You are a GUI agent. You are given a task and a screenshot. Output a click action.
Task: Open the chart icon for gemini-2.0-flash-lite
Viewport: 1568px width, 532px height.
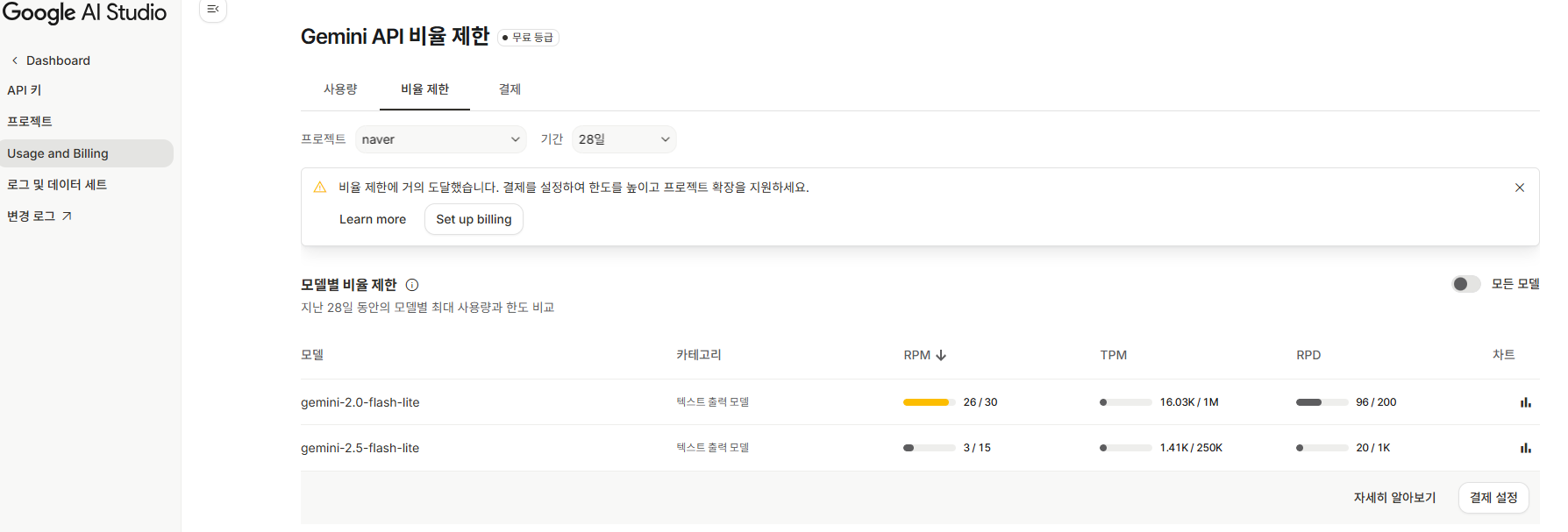1526,402
